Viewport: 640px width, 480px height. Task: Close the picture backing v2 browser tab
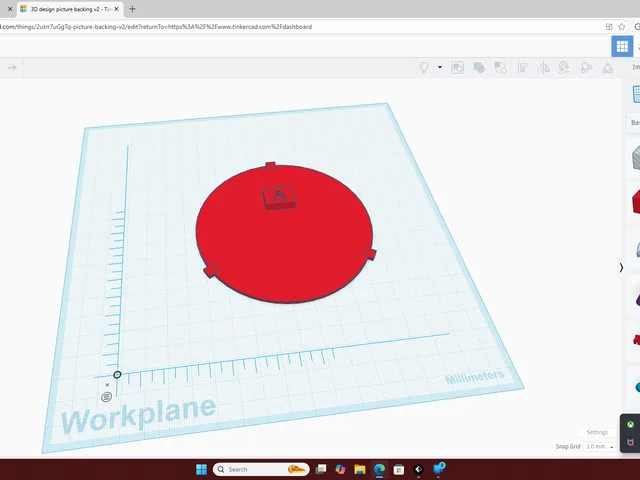point(116,9)
